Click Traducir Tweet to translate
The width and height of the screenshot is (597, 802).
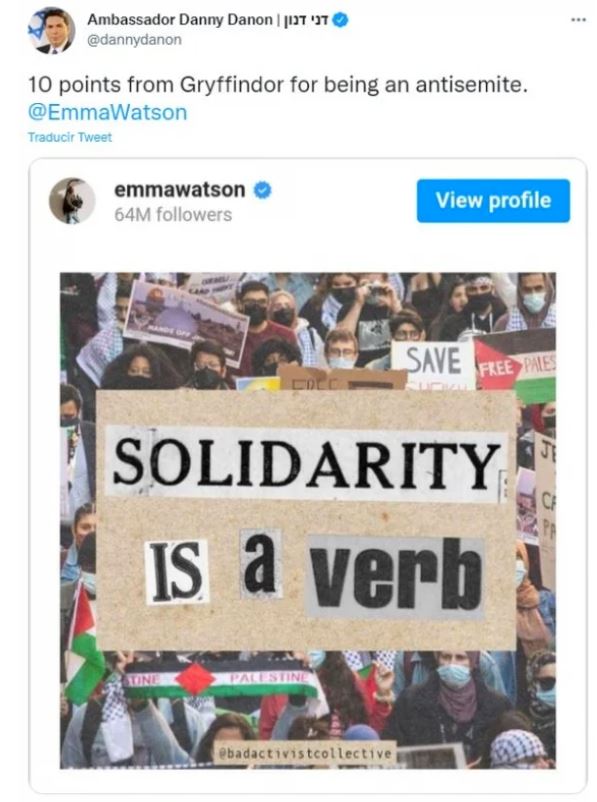[70, 137]
